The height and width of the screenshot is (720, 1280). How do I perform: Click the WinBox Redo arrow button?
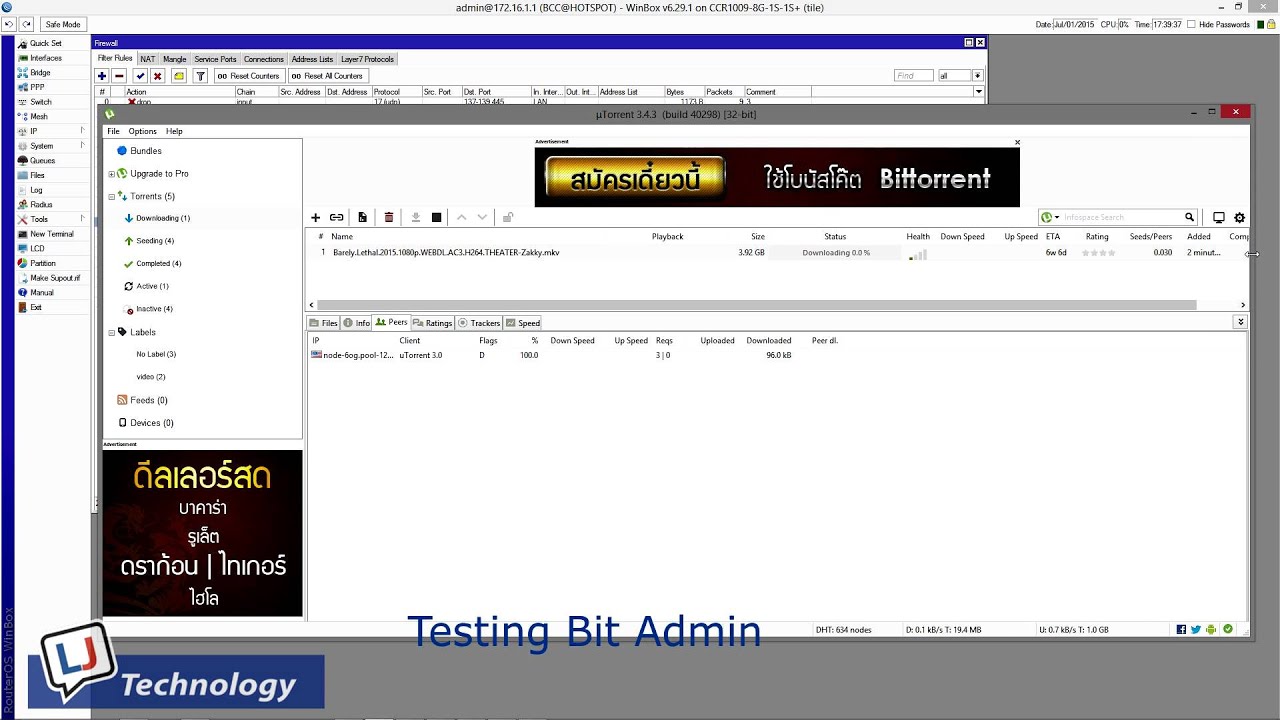[26, 24]
